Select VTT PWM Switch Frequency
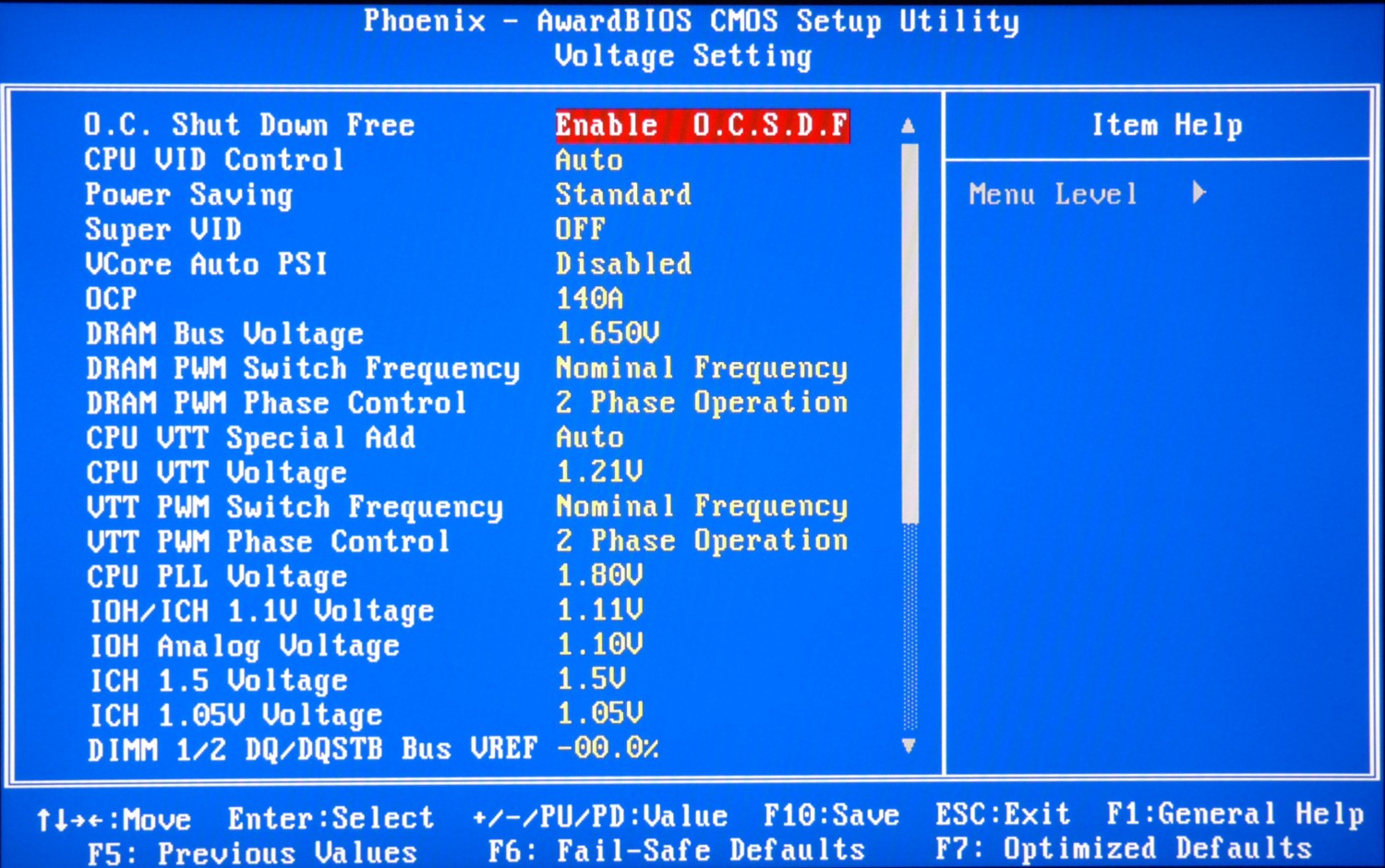Screen dimensions: 1385x868 [295, 507]
